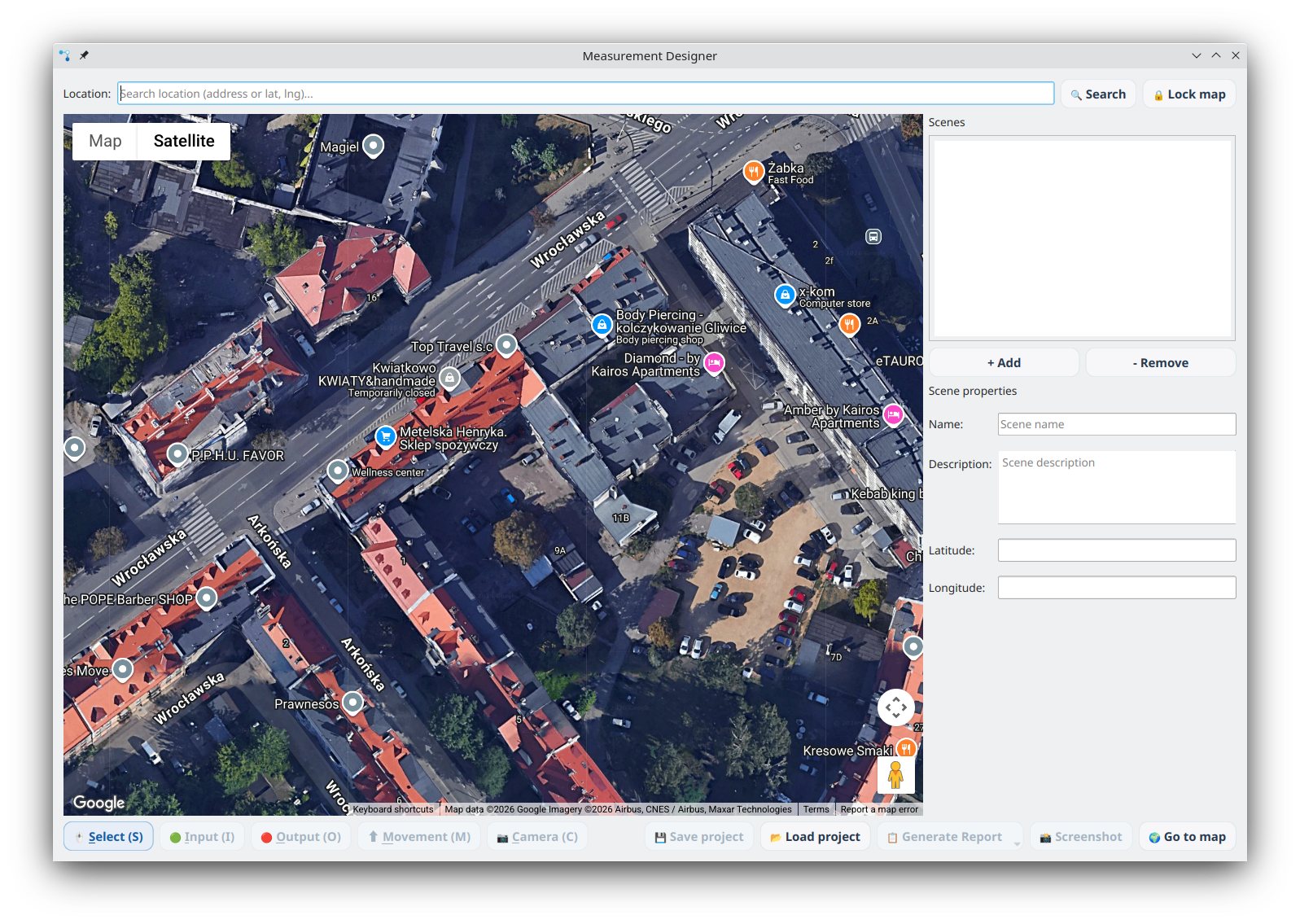Click inside the Scenes list box
This screenshot has height=924, width=1300.
[1082, 238]
